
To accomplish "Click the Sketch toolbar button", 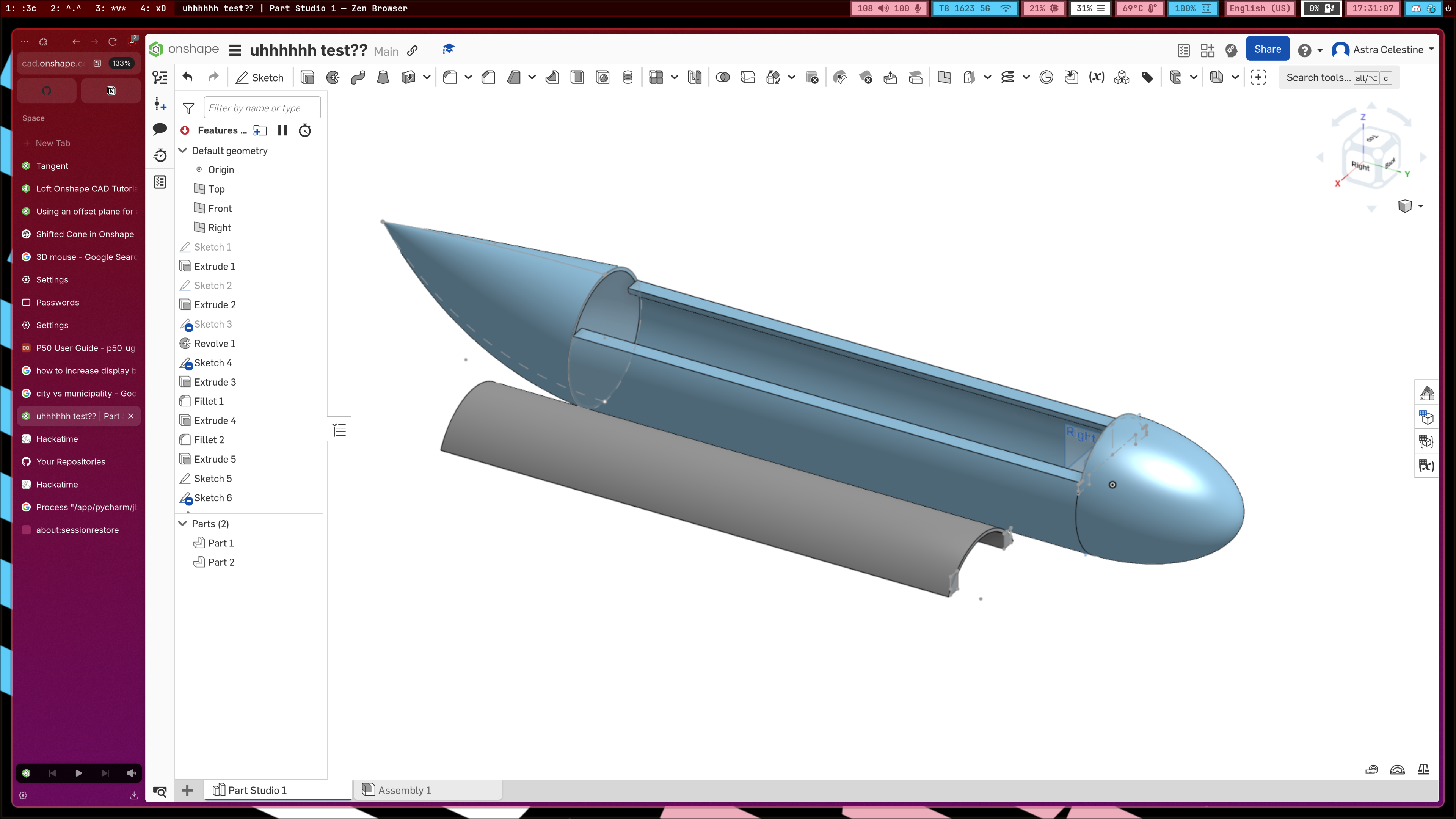I will 259,77.
